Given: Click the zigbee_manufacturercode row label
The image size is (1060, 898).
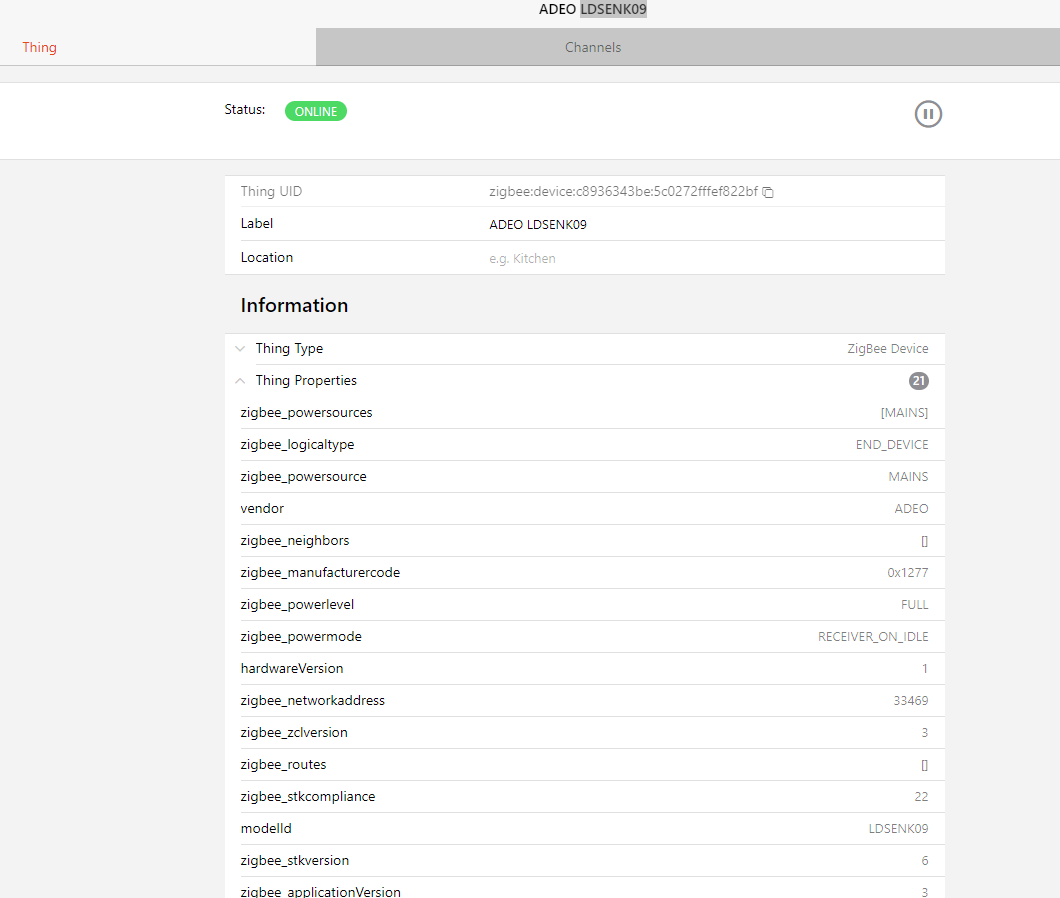Looking at the screenshot, I should tap(320, 573).
